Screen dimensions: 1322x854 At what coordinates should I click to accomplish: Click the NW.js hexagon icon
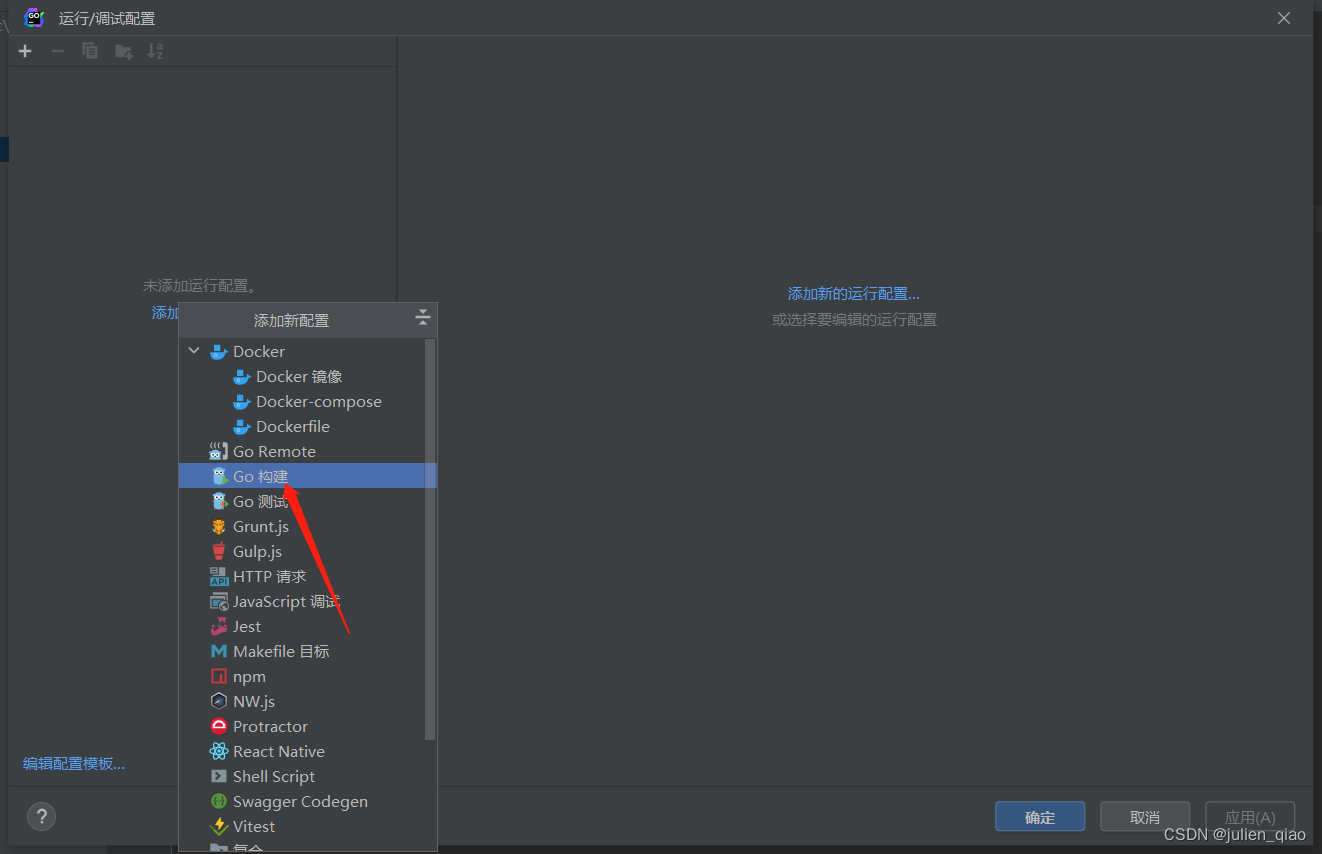[218, 701]
